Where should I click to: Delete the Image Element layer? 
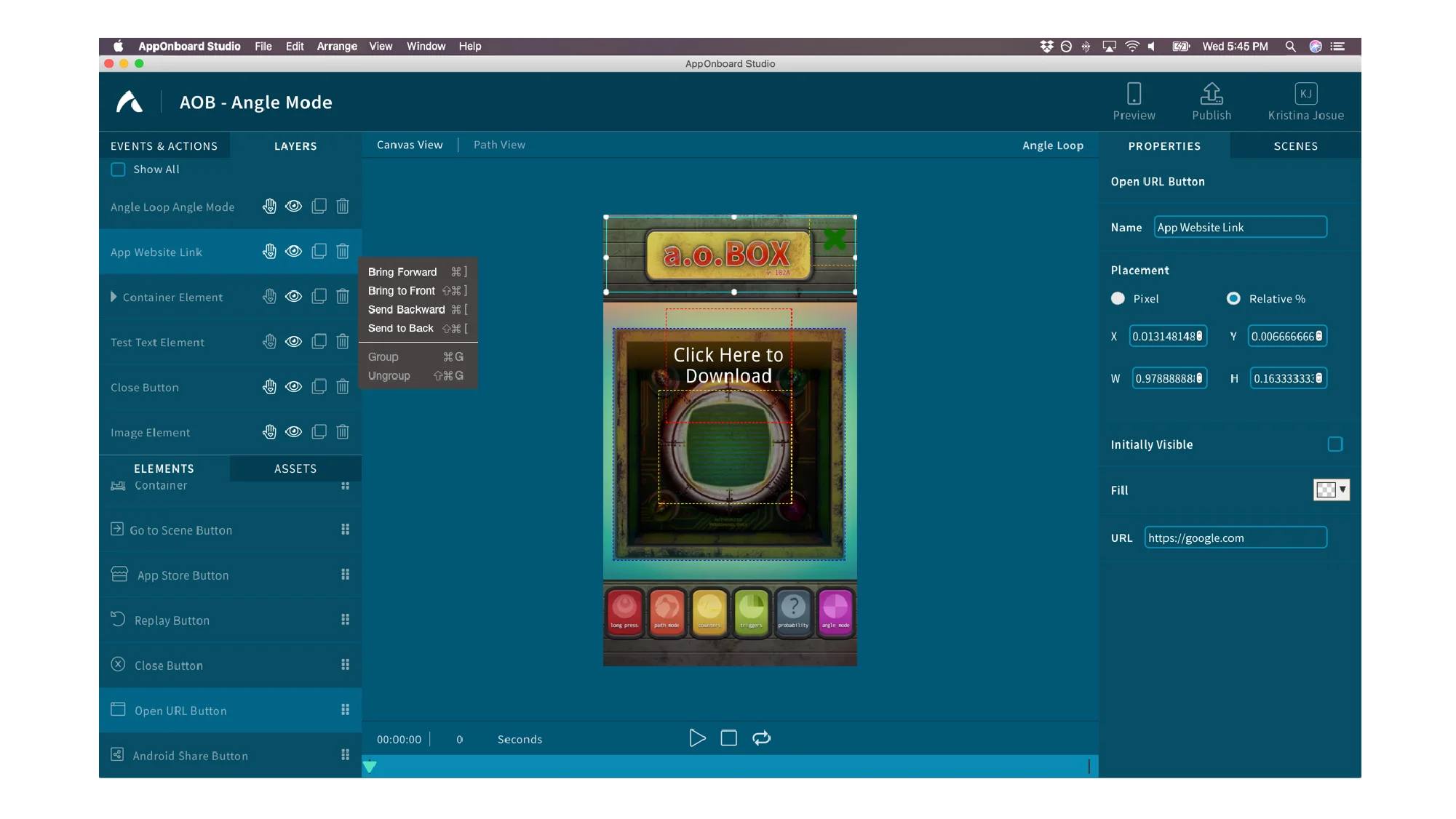click(342, 431)
